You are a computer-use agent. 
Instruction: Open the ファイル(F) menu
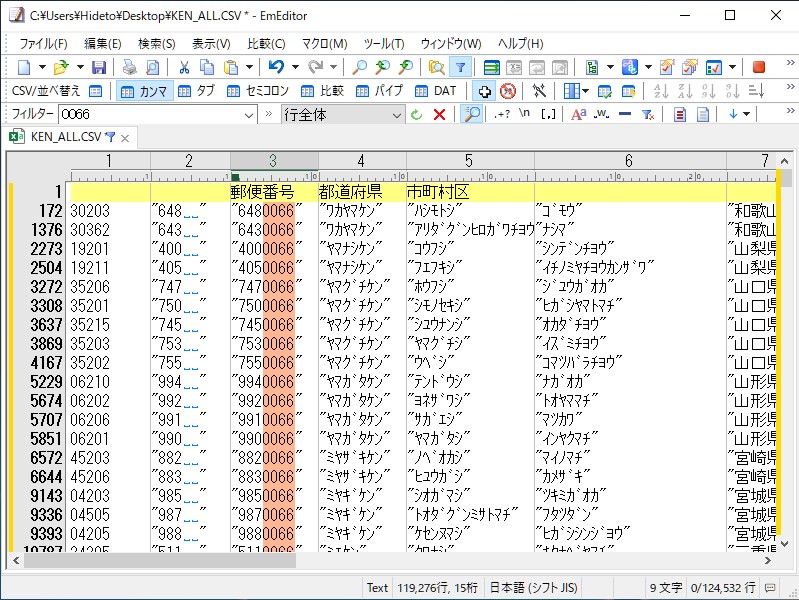43,44
